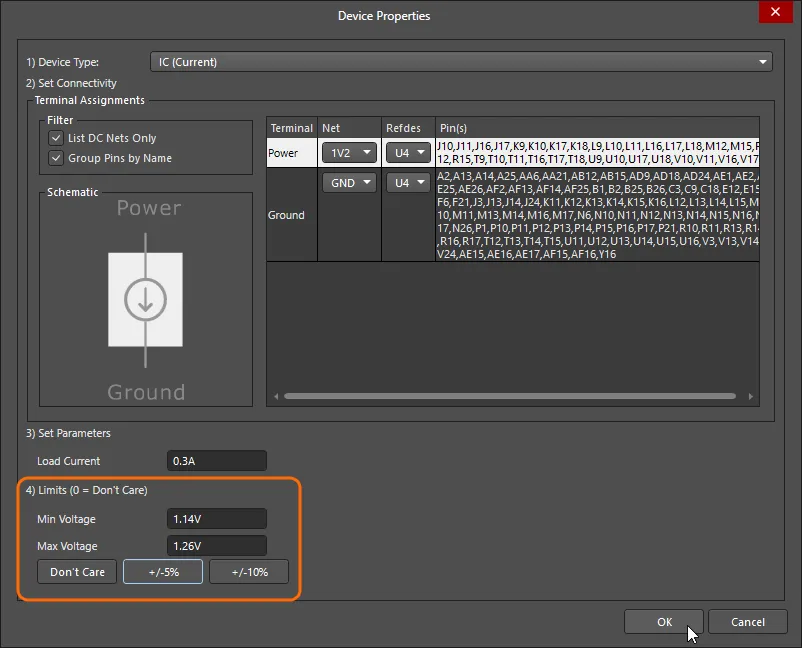This screenshot has height=648, width=802.
Task: Select the Power terminal row pins cell
Action: pos(597,153)
